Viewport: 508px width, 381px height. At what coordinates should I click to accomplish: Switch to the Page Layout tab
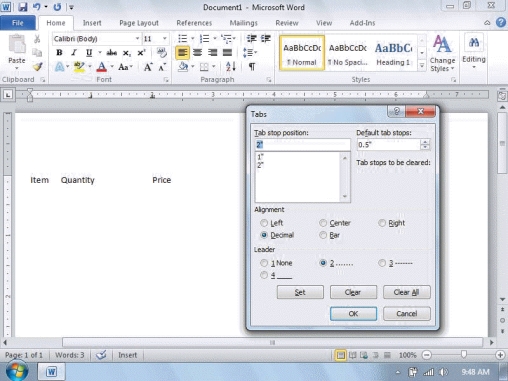point(139,23)
